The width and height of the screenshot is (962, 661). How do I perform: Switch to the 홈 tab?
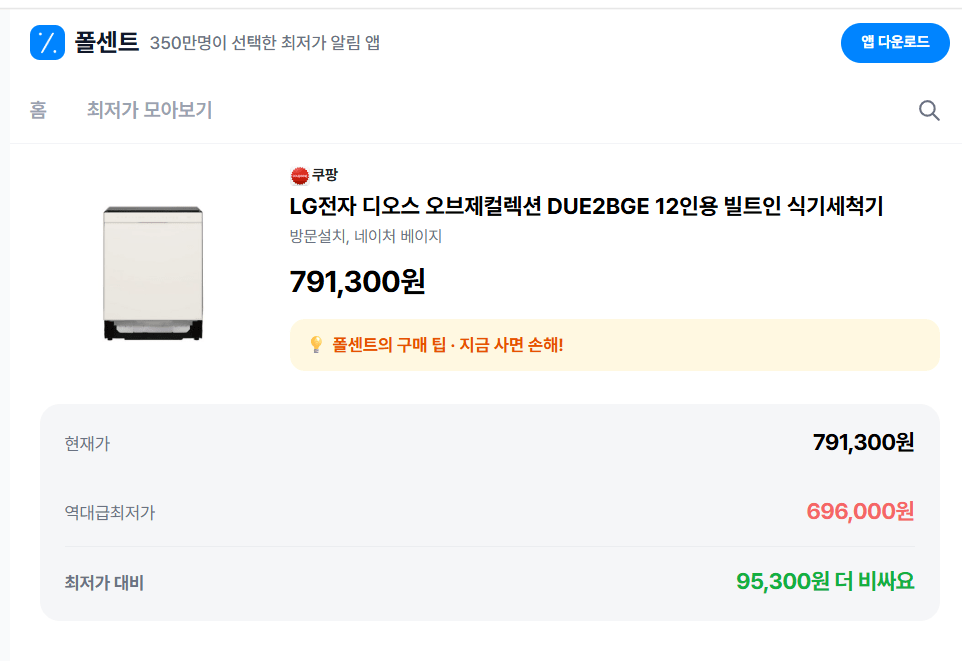(37, 110)
